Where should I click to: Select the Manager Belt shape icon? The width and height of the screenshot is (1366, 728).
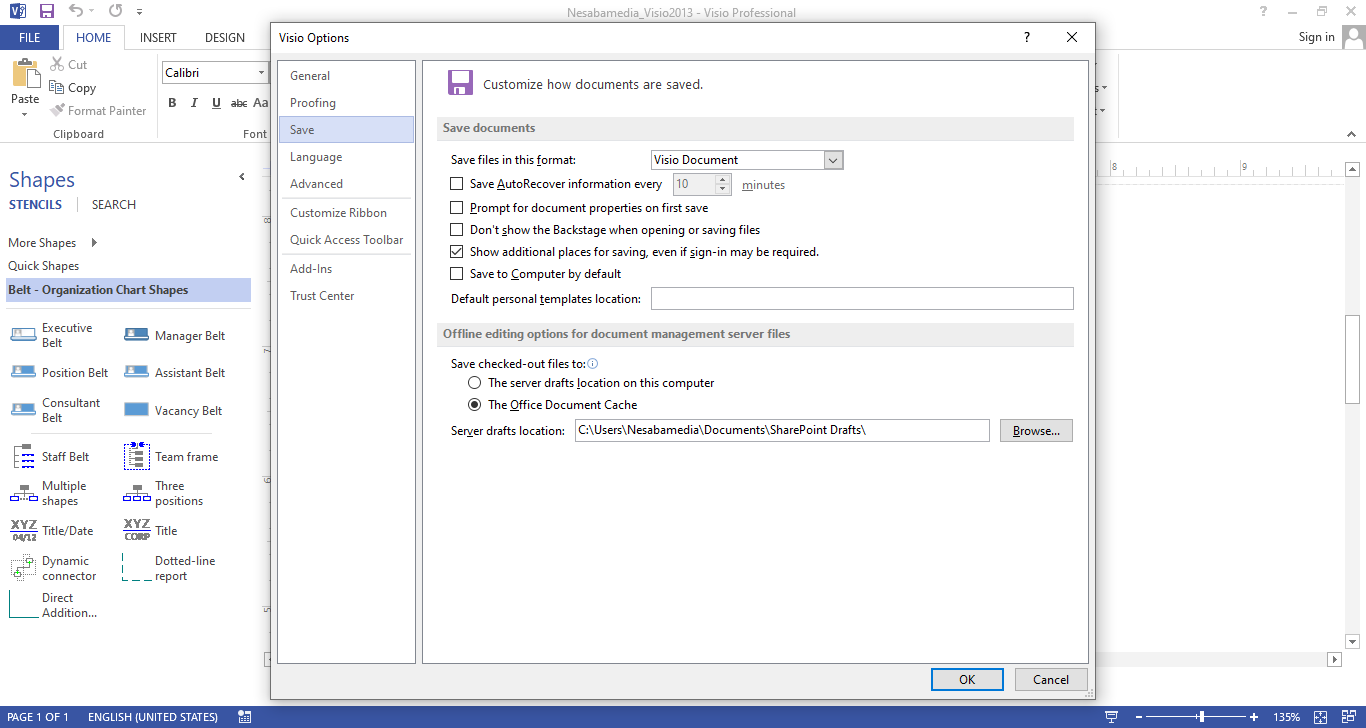pyautogui.click(x=136, y=336)
